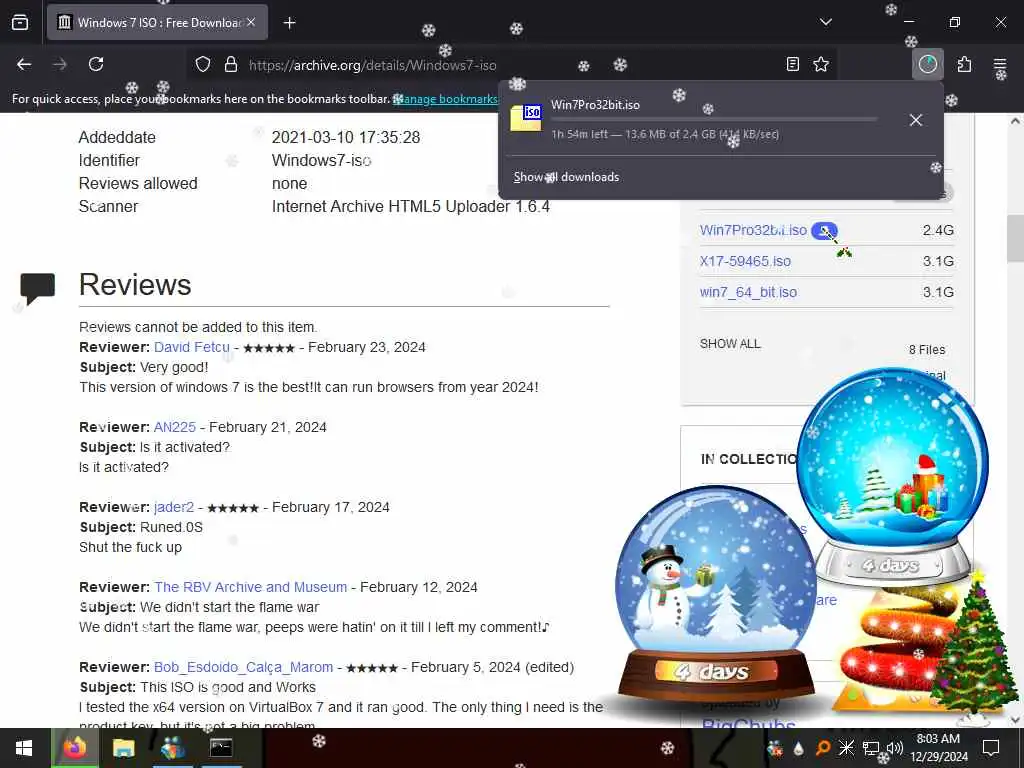
Task: Toggle reader view icon in address bar
Action: (792, 64)
